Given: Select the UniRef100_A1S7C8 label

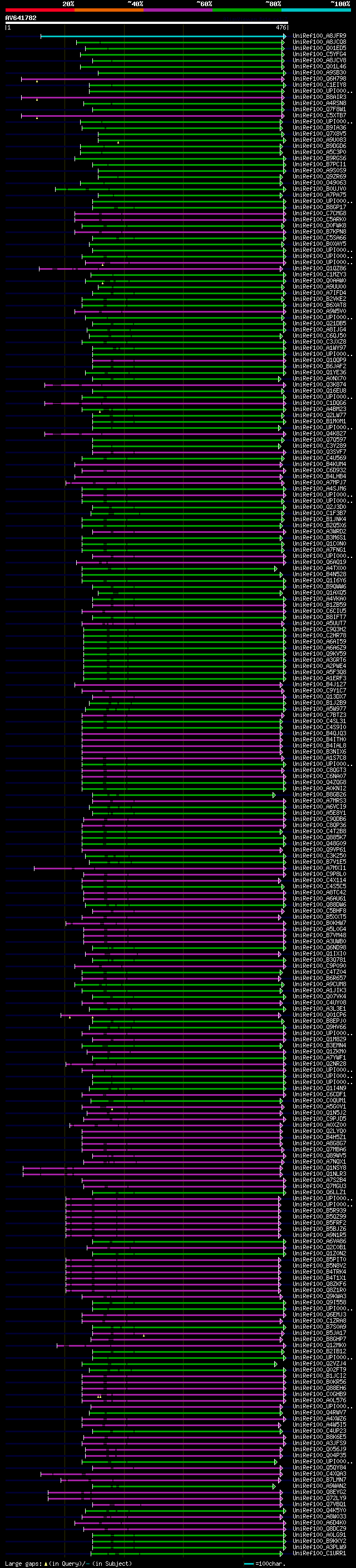Looking at the screenshot, I should [319, 758].
